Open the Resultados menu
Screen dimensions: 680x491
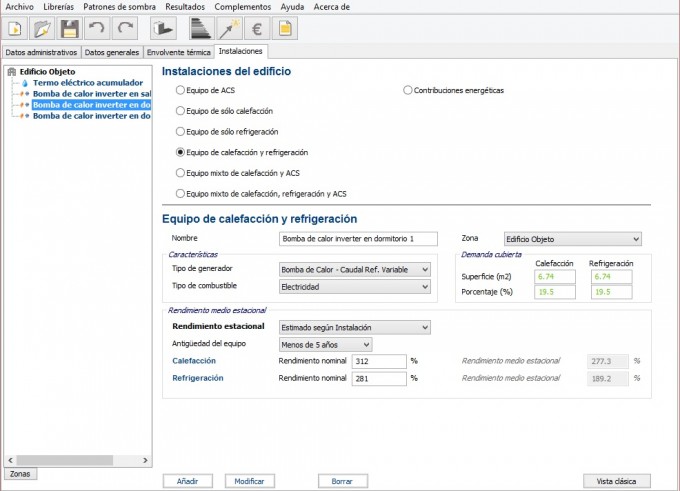pos(184,6)
